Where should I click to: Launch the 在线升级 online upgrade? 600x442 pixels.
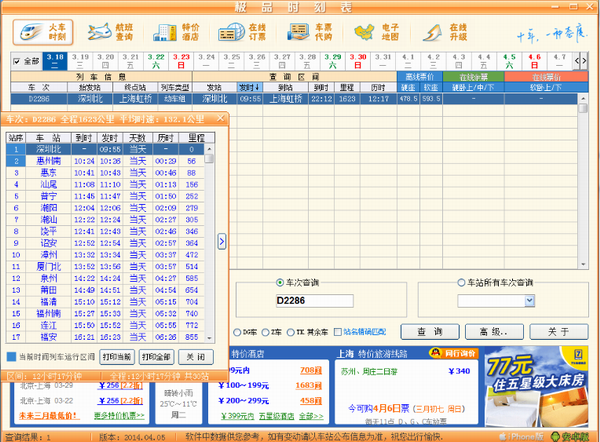click(x=445, y=32)
